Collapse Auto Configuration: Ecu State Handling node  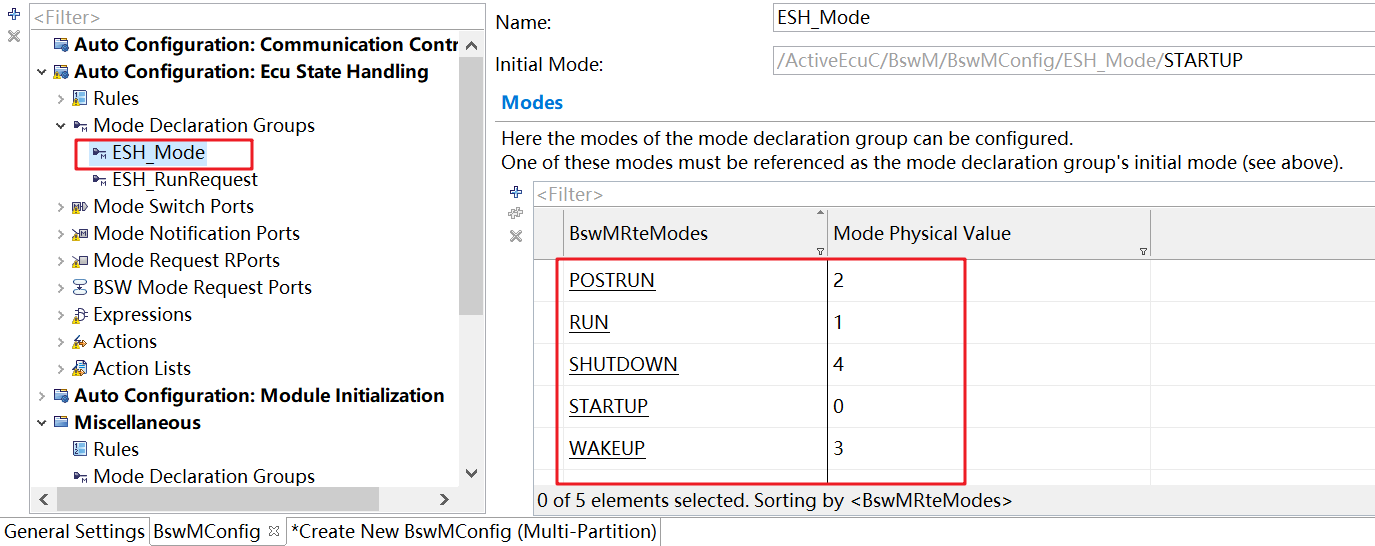(42, 72)
